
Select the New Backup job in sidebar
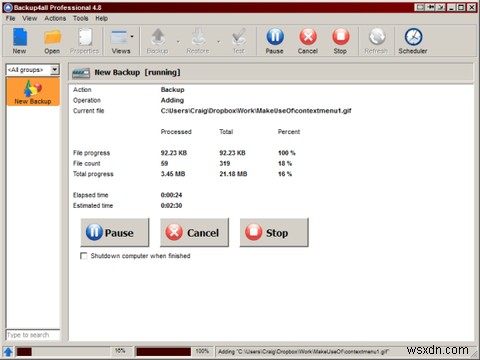33,92
